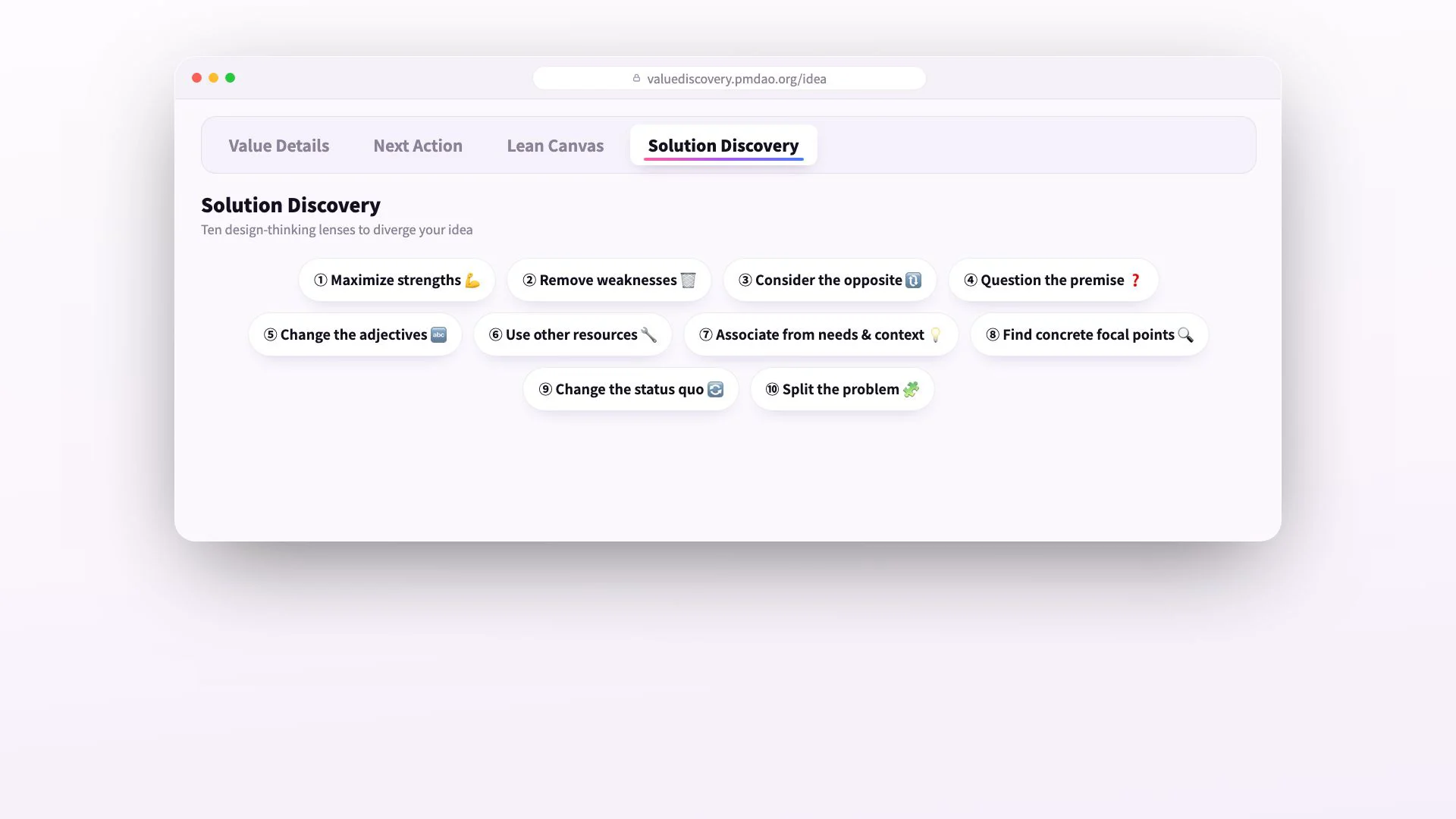This screenshot has height=819, width=1456.
Task: Click the red close window button
Action: [196, 77]
